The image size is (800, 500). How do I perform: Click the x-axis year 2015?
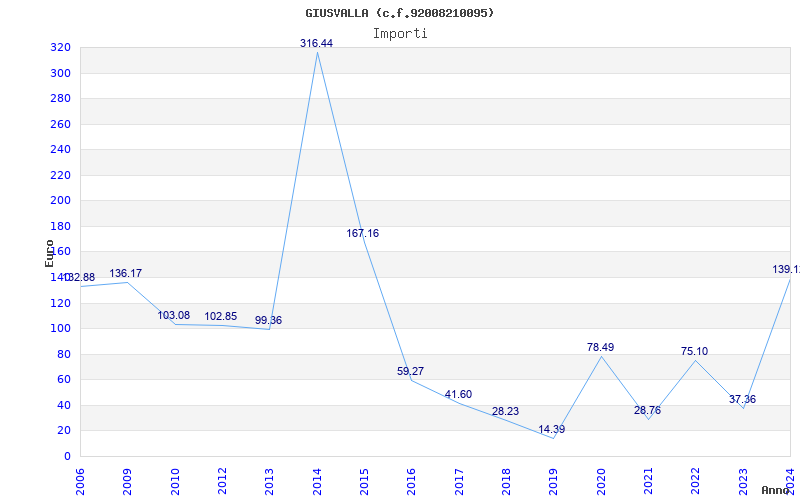364,481
